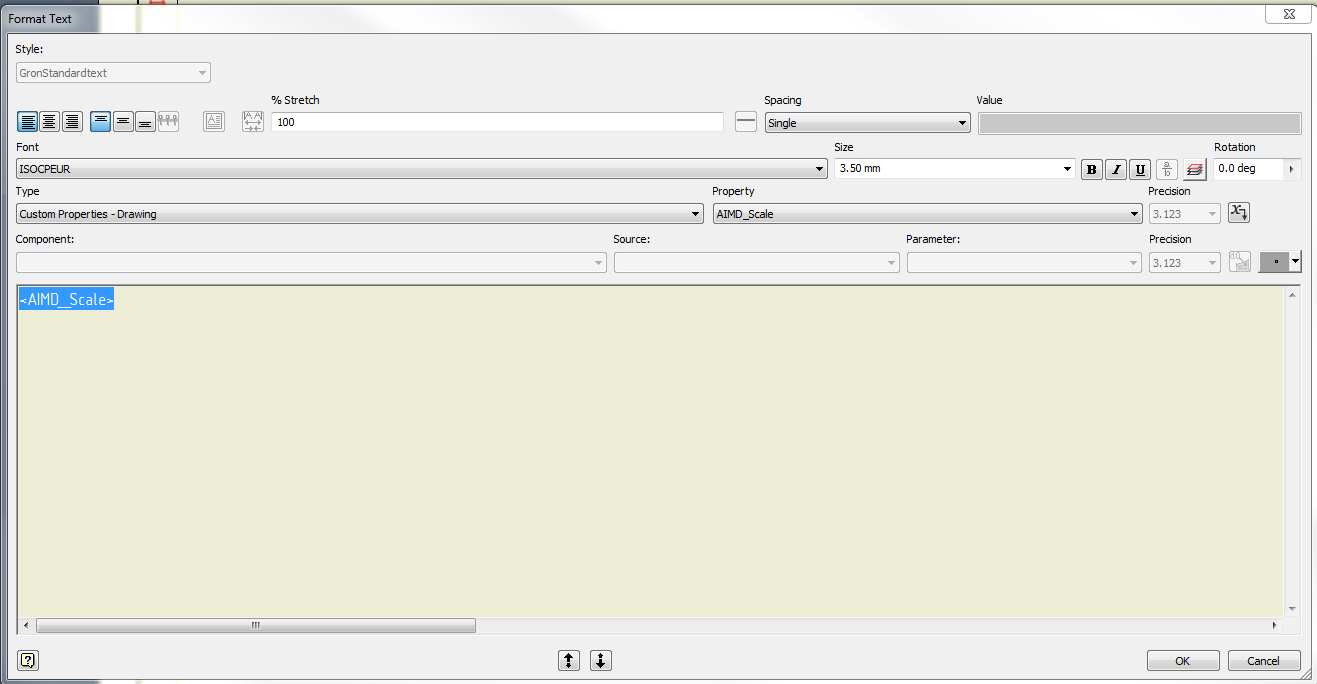Expand the symbol list dropdown arrow

(1296, 262)
